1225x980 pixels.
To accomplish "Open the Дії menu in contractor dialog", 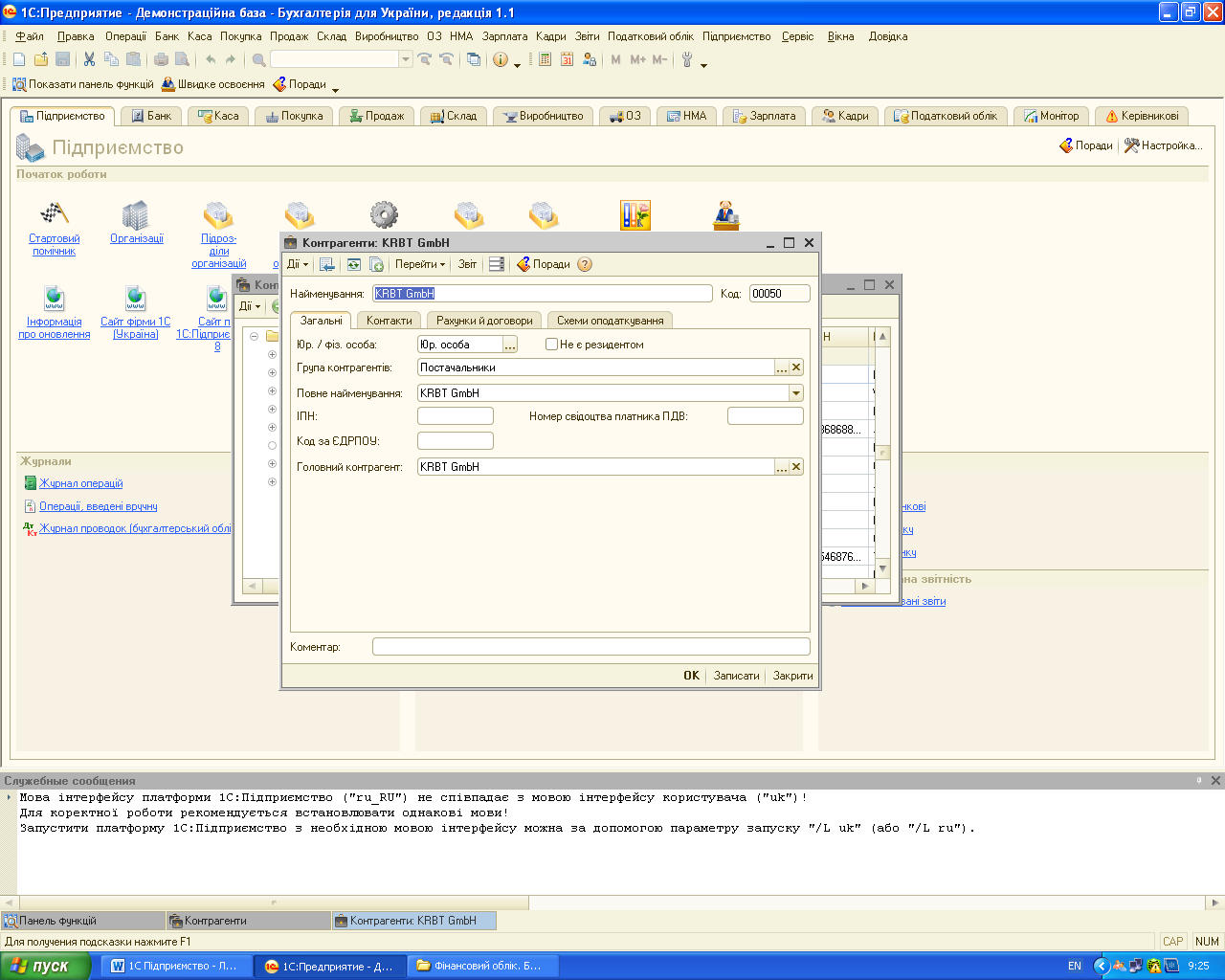I will (x=298, y=265).
